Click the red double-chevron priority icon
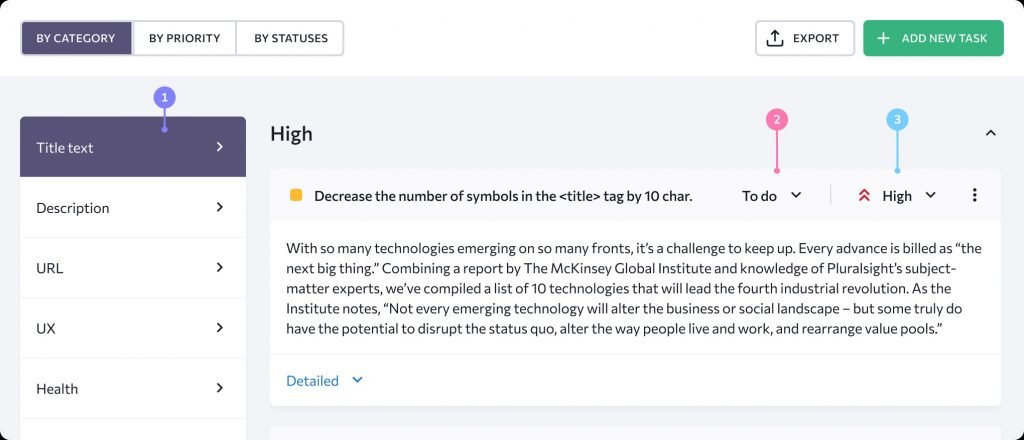 point(864,196)
